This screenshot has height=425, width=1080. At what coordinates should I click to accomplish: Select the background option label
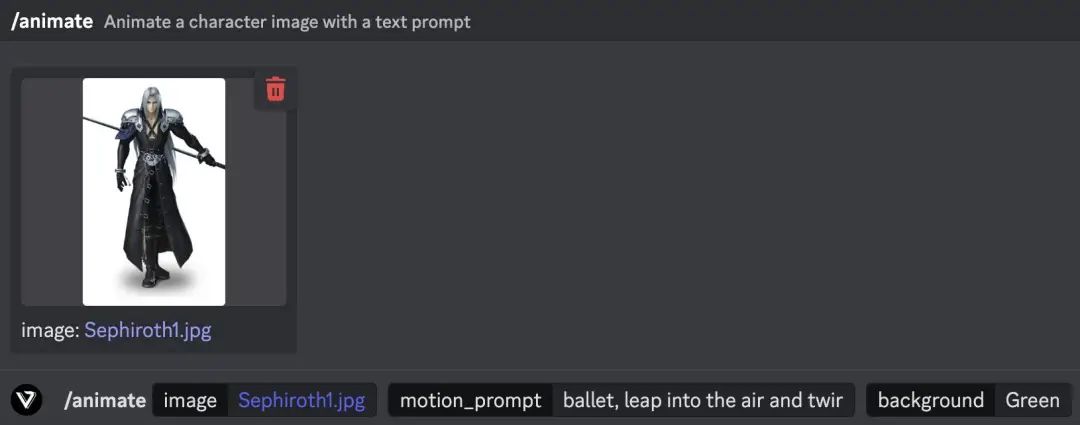click(930, 400)
